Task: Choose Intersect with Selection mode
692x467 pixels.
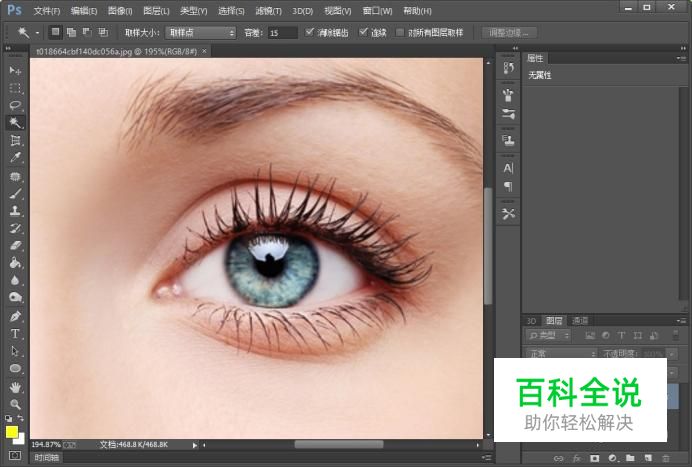Action: pyautogui.click(x=103, y=32)
